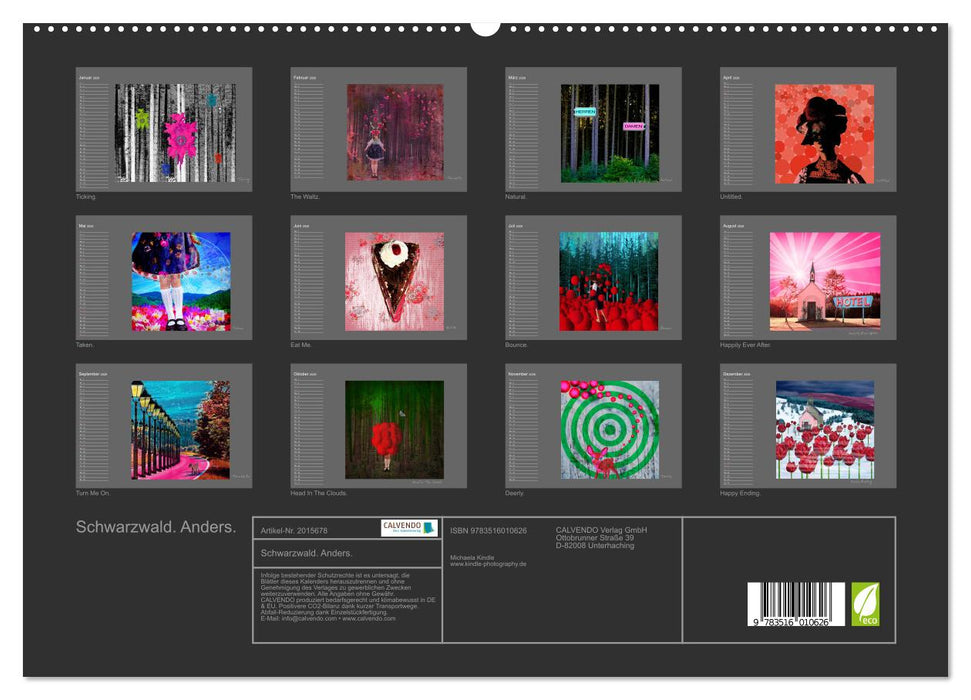Open the June 'Eat Me.' cake image

click(x=394, y=281)
